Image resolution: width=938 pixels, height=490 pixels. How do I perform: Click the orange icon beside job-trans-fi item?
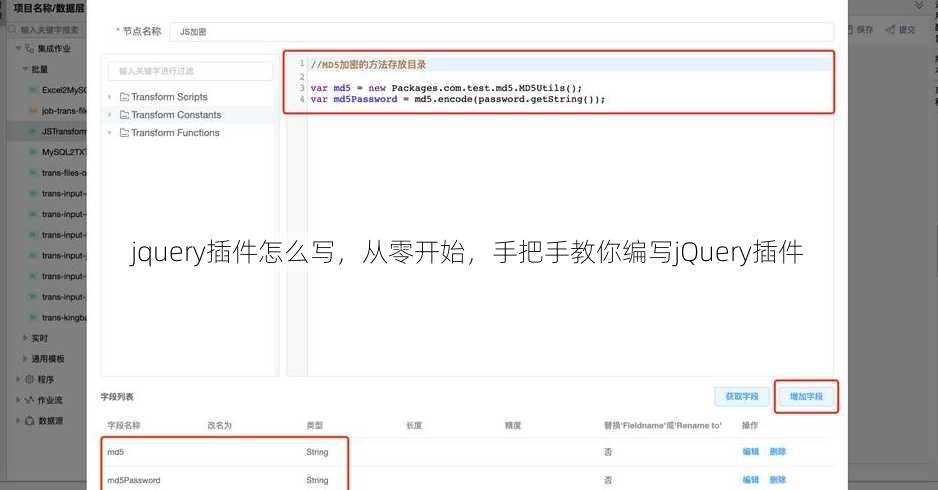pyautogui.click(x=34, y=111)
